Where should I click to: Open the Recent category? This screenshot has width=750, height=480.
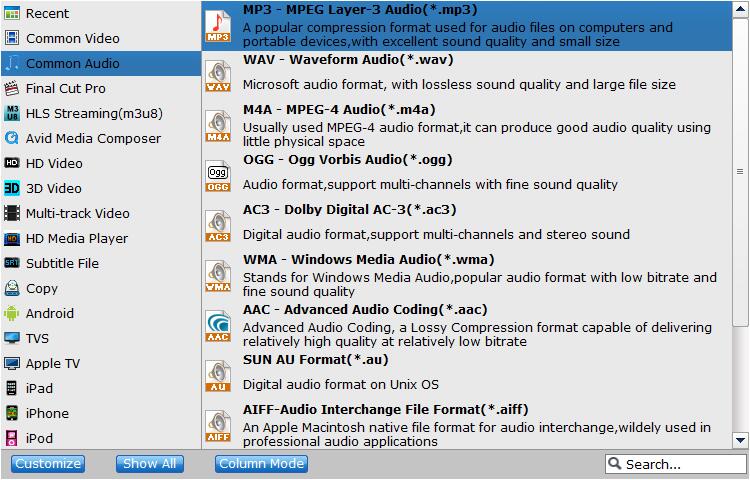pos(101,13)
